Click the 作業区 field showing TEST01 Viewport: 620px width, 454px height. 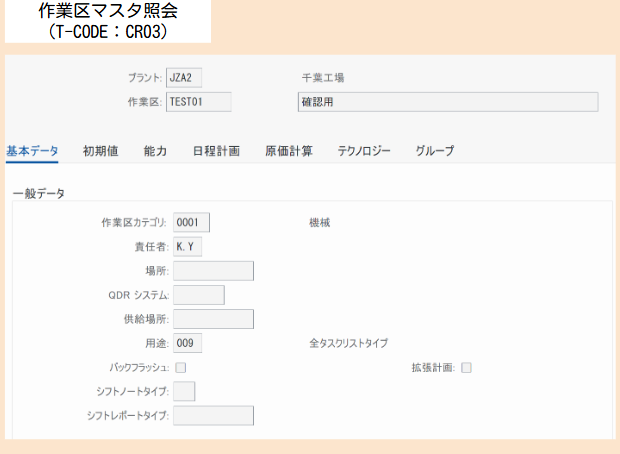tap(198, 102)
